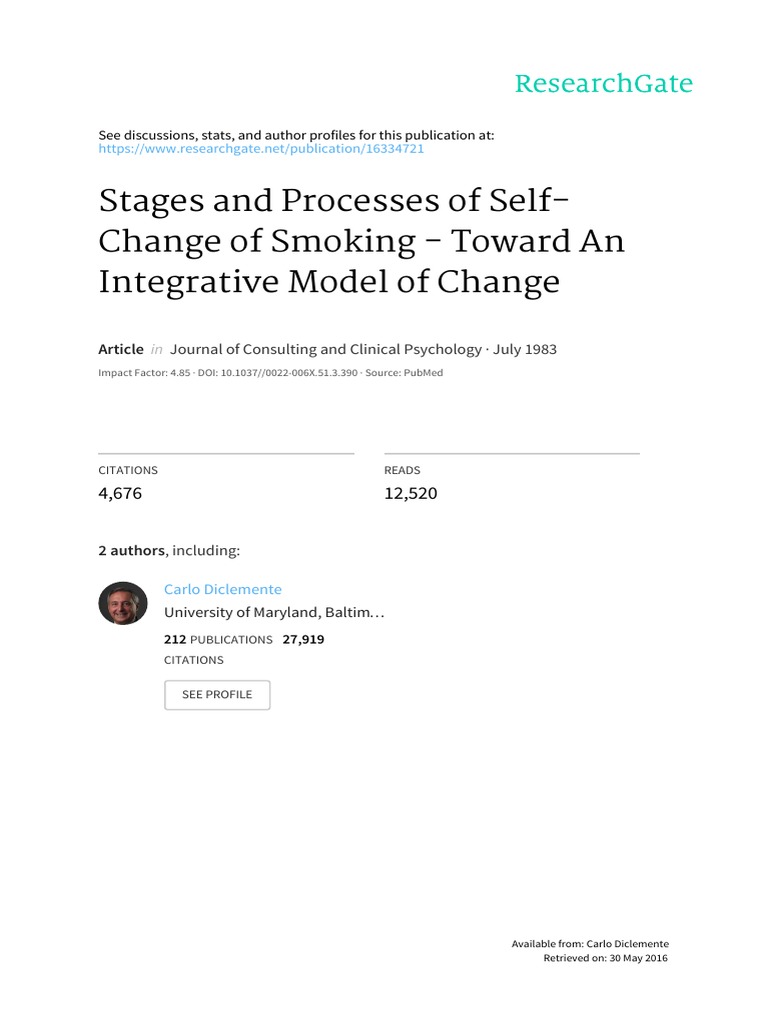Click the 'Available from: Carlo Diclemente' footer
The width and height of the screenshot is (768, 1024).
coord(590,944)
